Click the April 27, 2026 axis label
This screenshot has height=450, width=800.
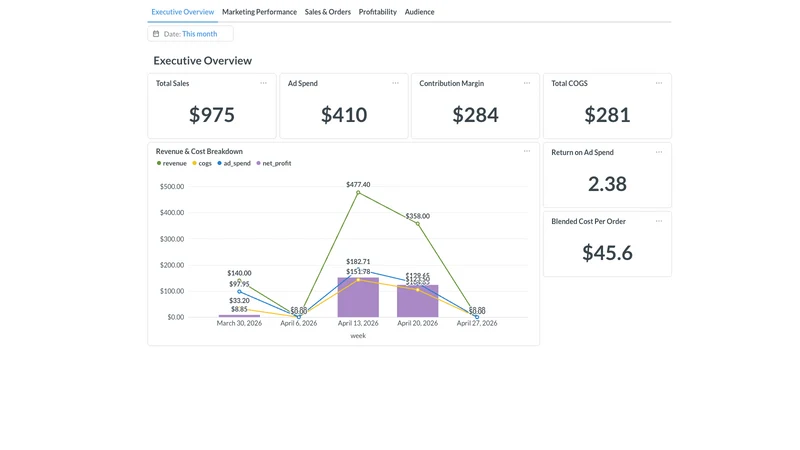pos(477,323)
